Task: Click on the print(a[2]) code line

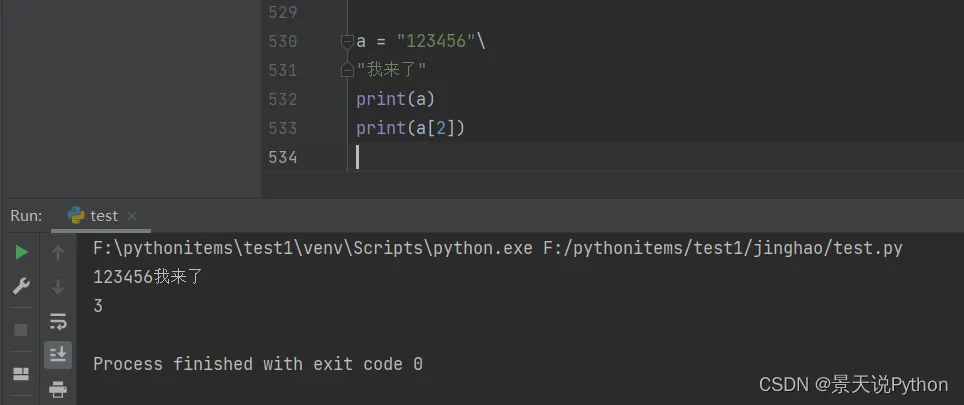Action: click(x=411, y=128)
